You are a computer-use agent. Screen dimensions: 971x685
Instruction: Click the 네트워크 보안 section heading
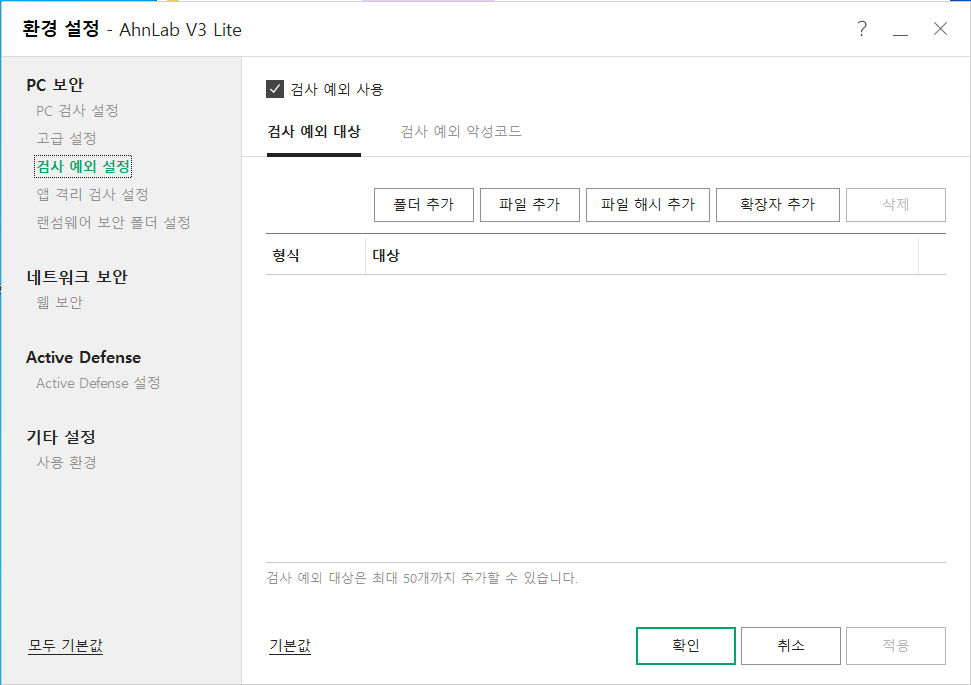pos(77,277)
